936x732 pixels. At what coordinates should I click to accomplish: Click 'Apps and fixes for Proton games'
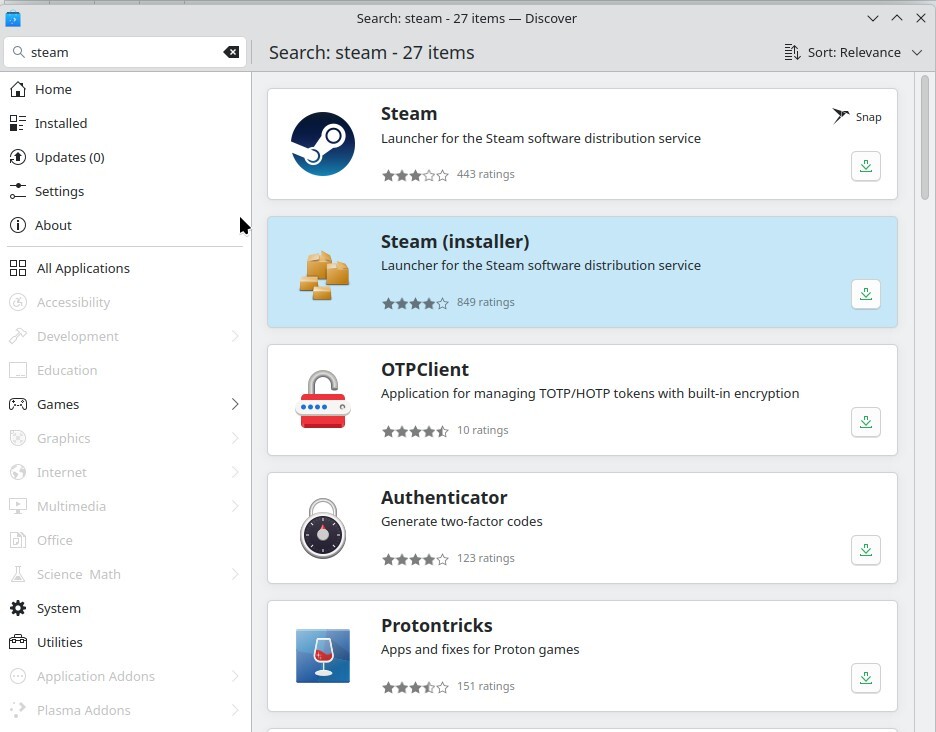[480, 649]
